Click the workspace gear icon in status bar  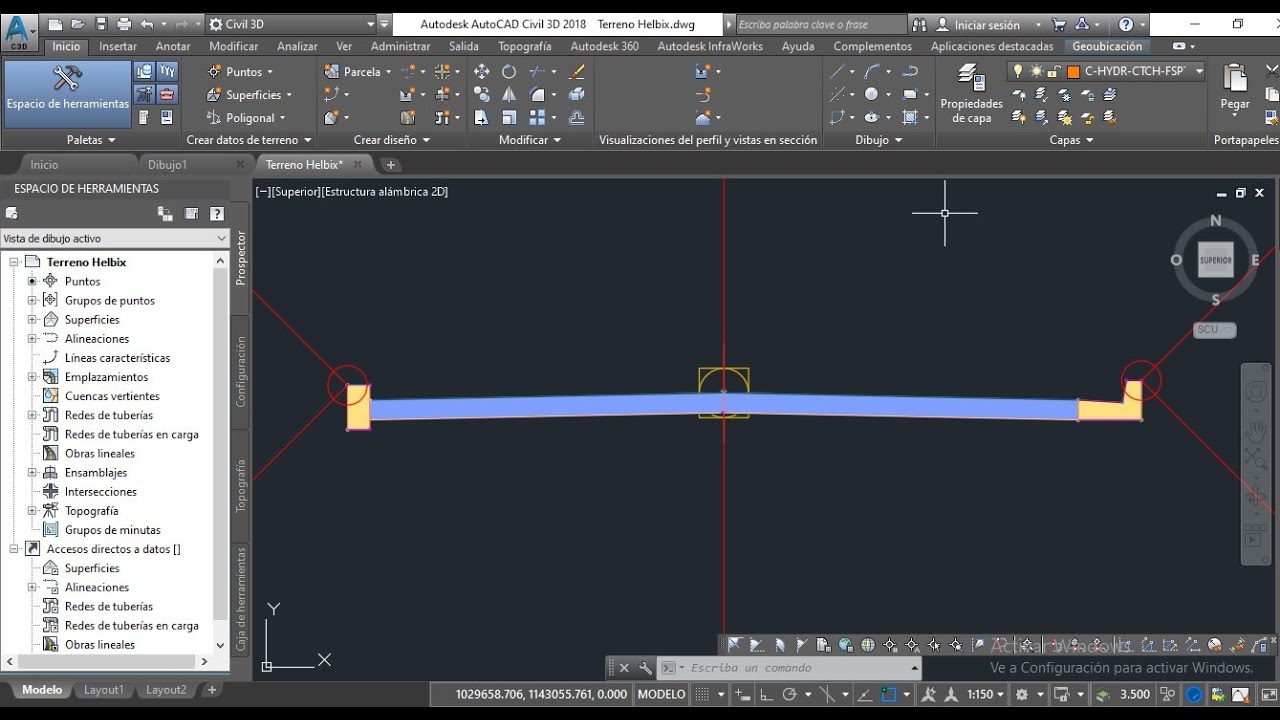pyautogui.click(x=1022, y=694)
